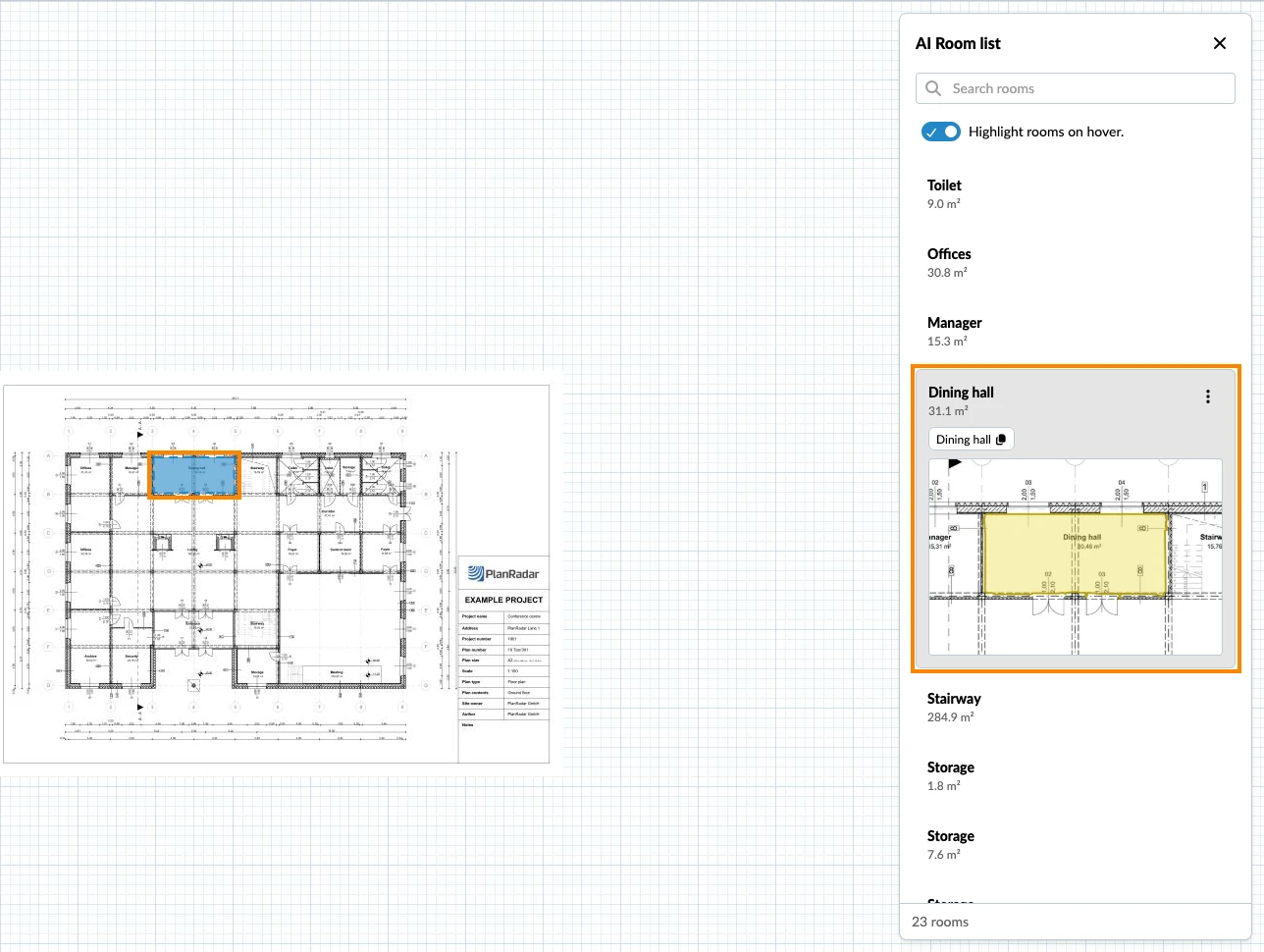The height and width of the screenshot is (952, 1264).
Task: Click the 23 rooms count footer
Action: click(940, 922)
